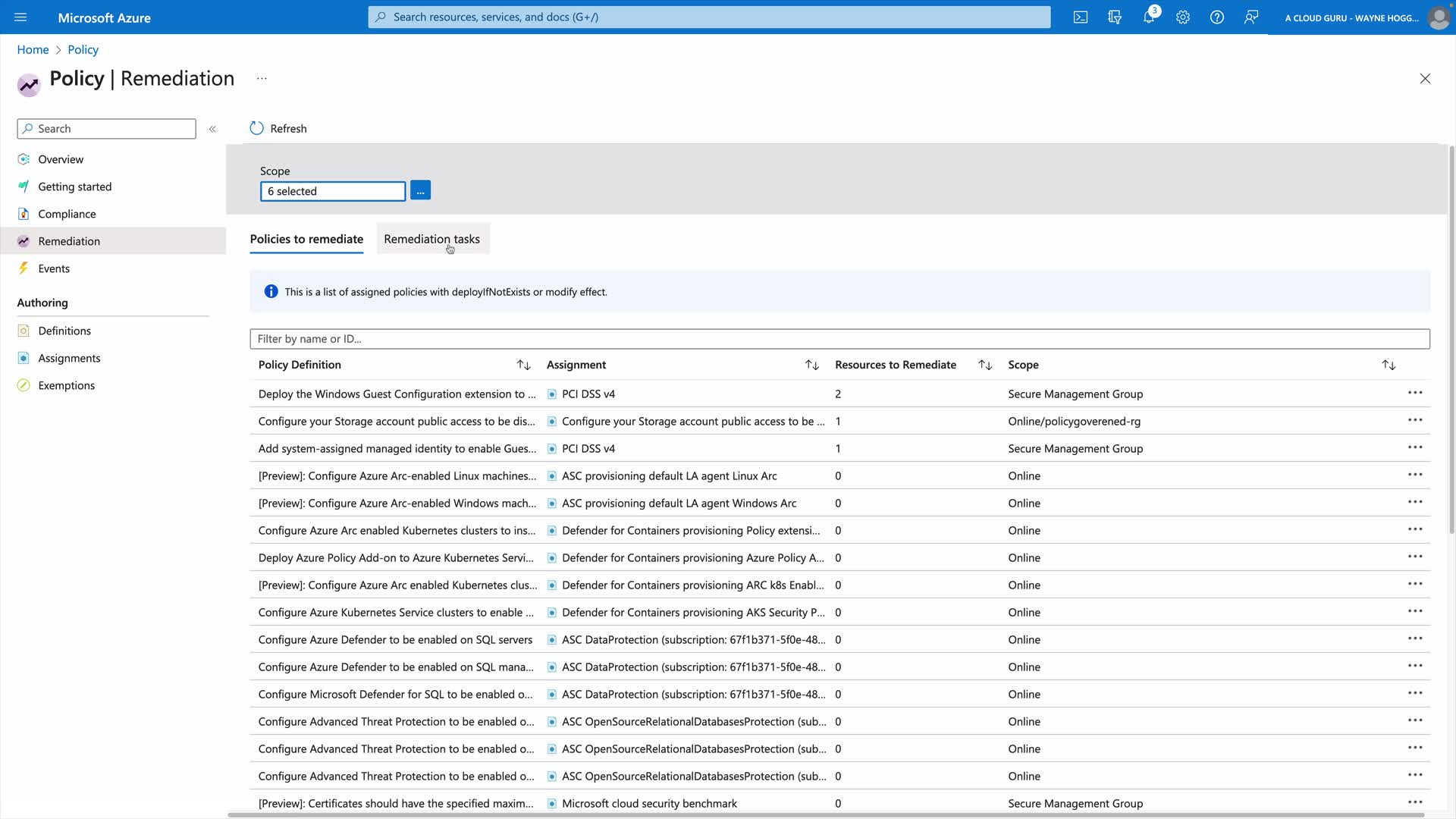
Task: Open the hamburger portal menu
Action: pyautogui.click(x=20, y=17)
